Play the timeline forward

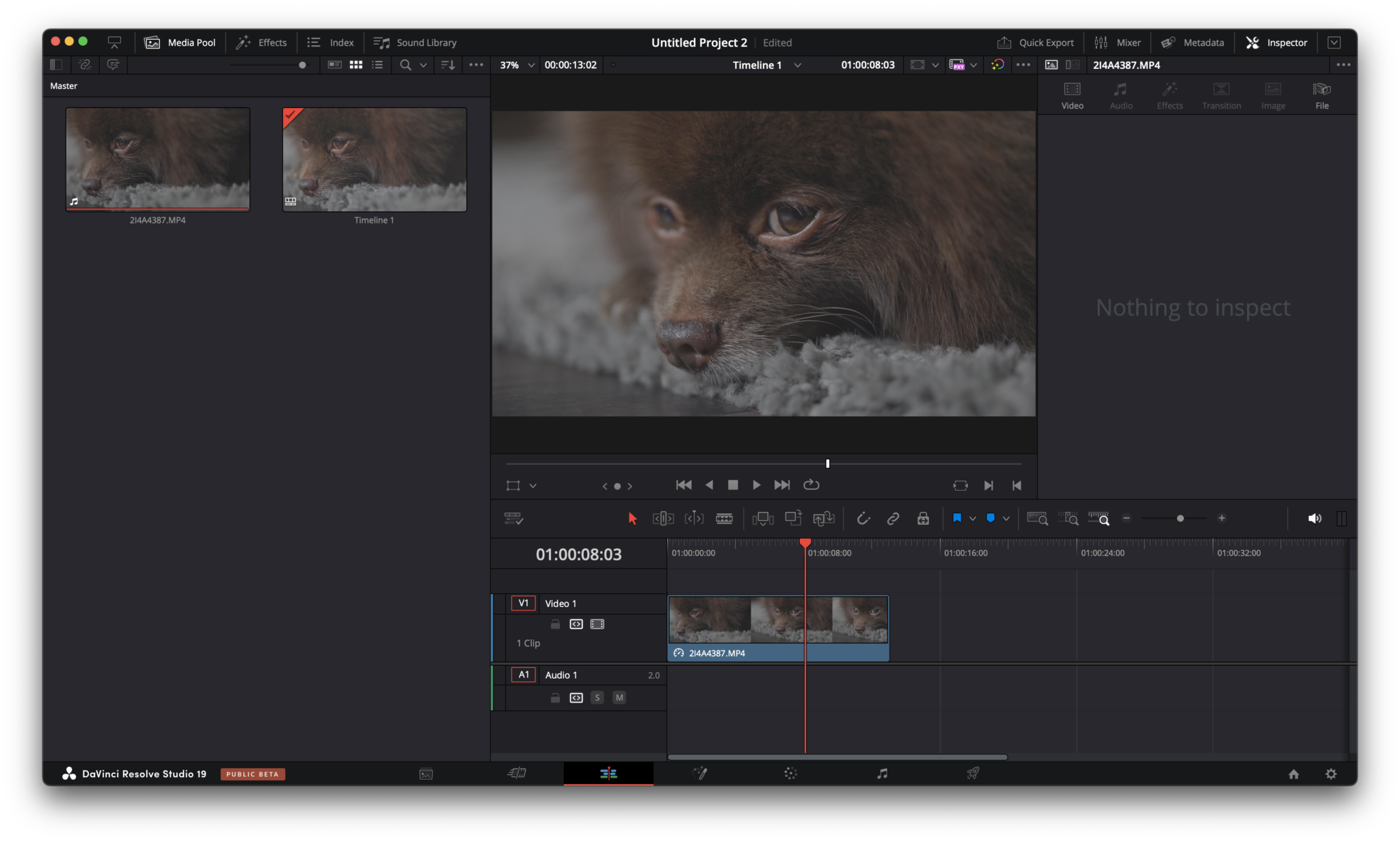click(757, 485)
